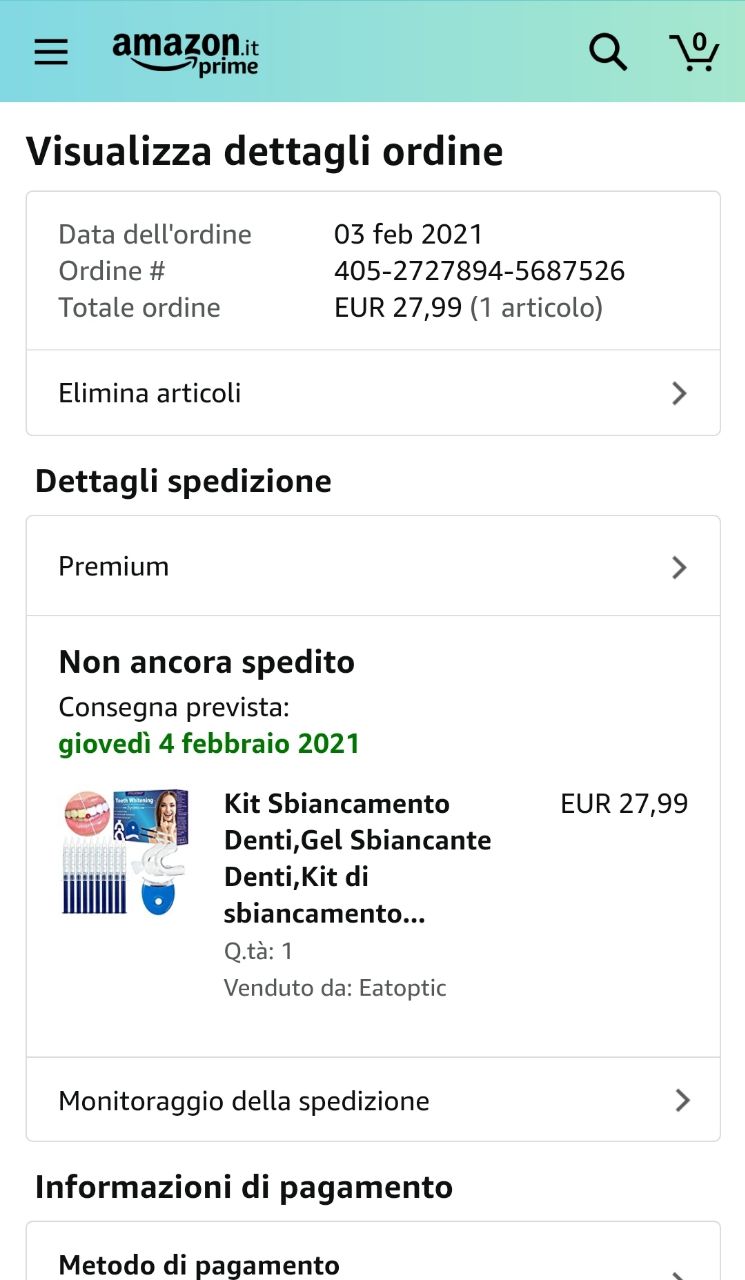
Task: Tap the Amazon.it Prime logo
Action: [x=185, y=53]
